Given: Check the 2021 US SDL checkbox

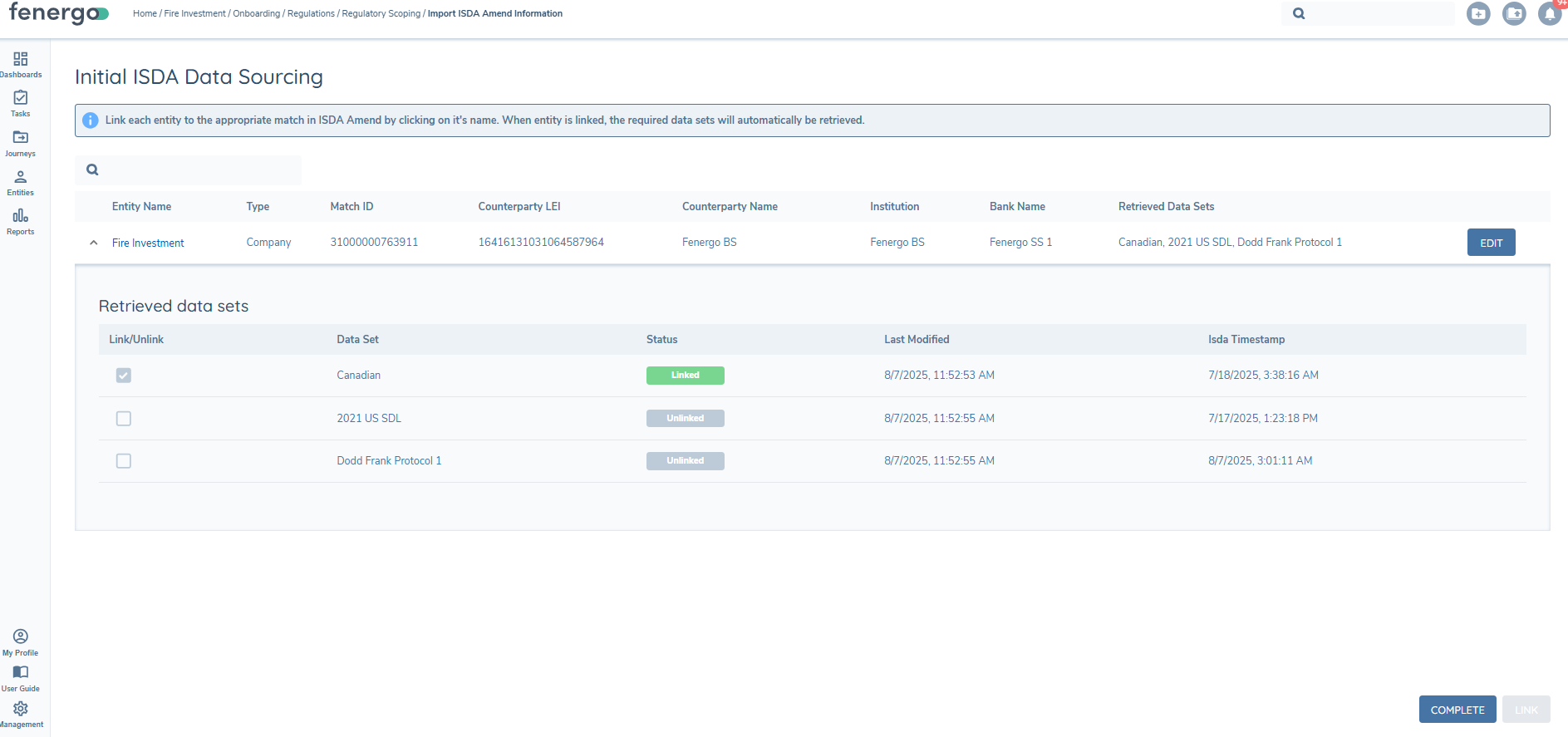Looking at the screenshot, I should point(124,419).
